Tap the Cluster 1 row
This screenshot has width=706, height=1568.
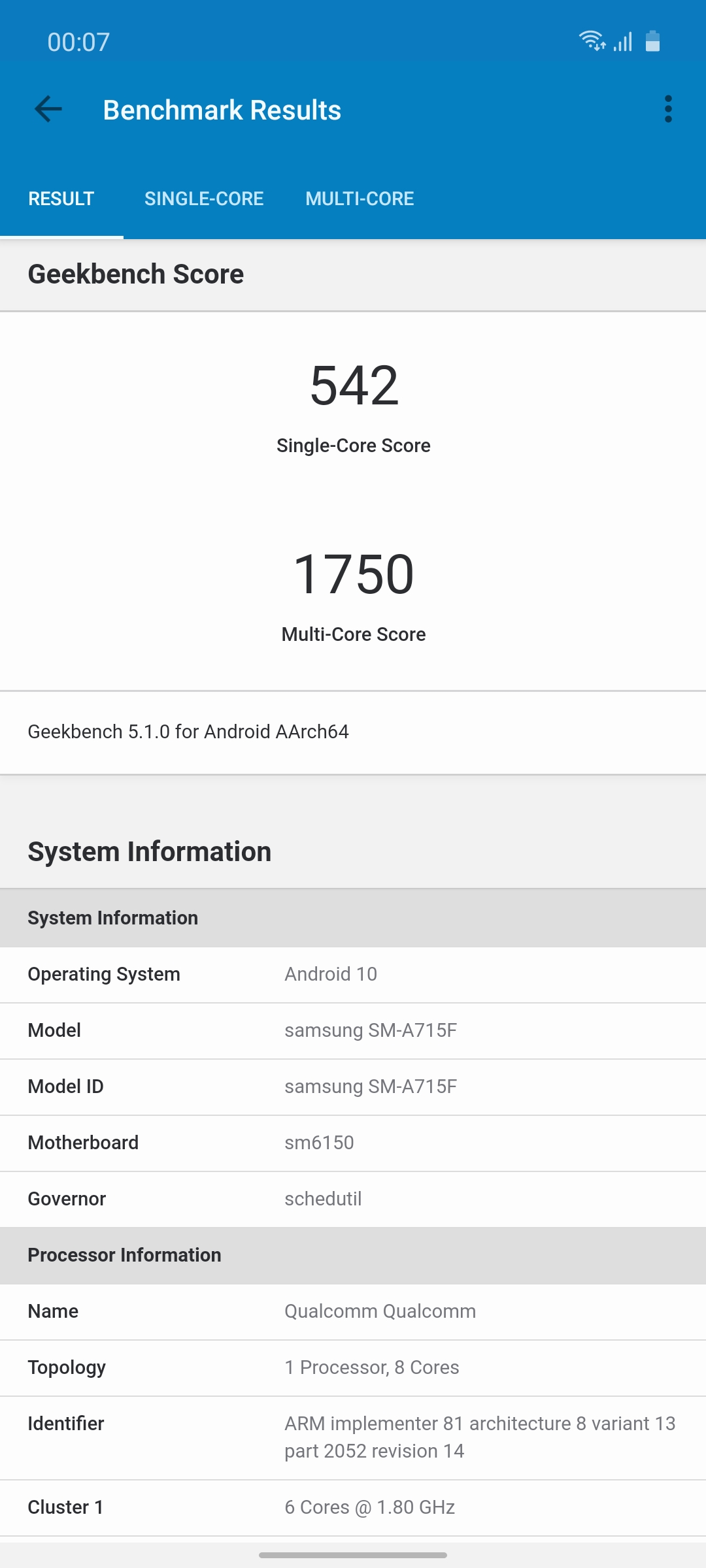click(353, 1507)
